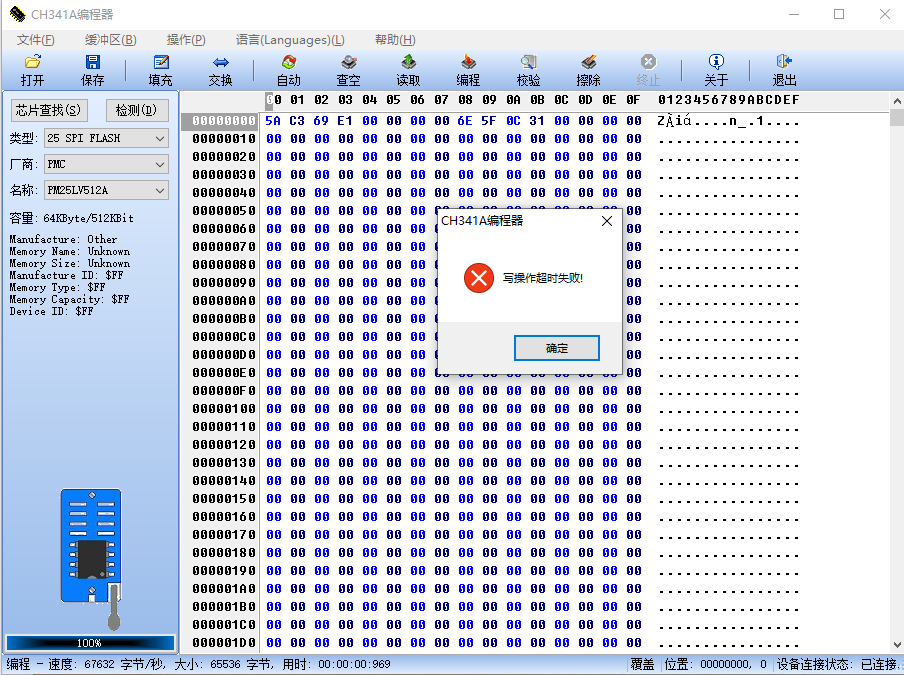The image size is (904, 675).
Task: Open the 语言(Languages)(L) menu
Action: [290, 40]
